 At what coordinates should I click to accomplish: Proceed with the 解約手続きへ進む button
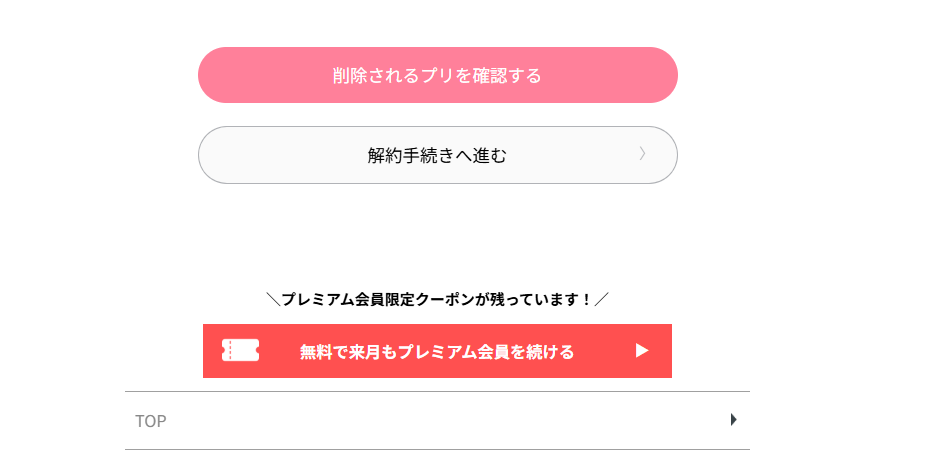[437, 155]
